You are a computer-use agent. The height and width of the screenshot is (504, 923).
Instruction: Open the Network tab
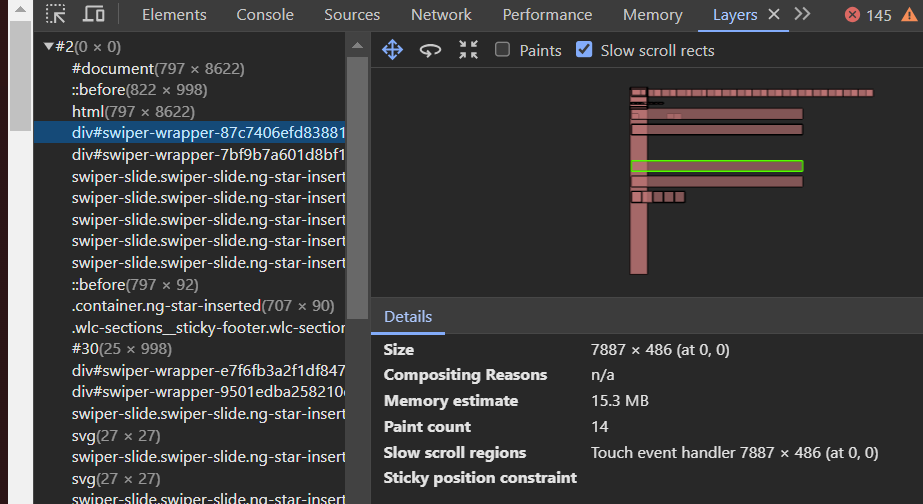(x=441, y=15)
